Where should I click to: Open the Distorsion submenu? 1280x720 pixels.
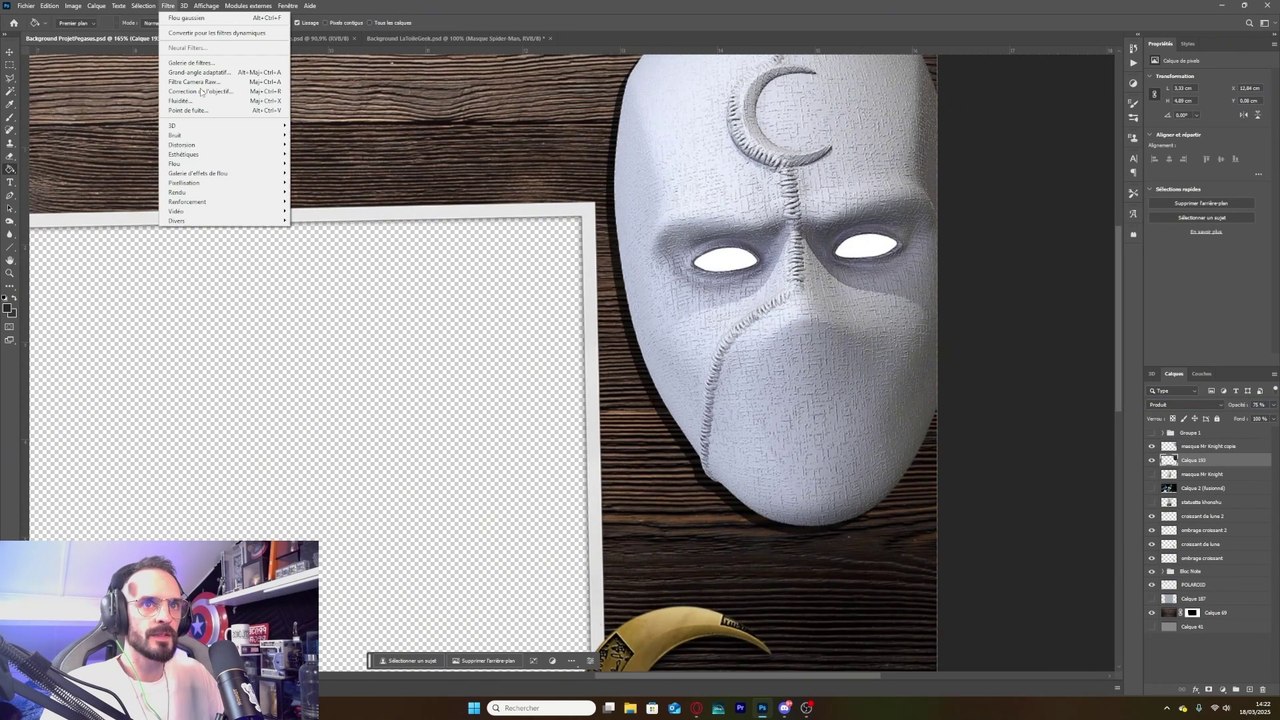pos(225,145)
